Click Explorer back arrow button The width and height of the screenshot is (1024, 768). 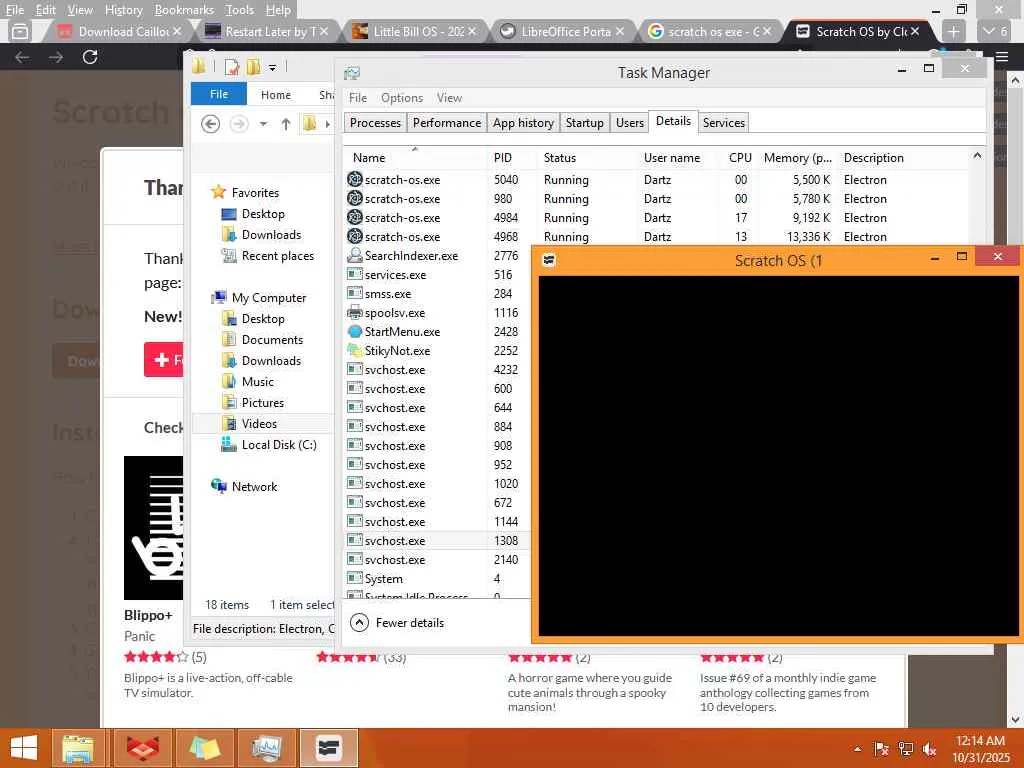click(210, 123)
